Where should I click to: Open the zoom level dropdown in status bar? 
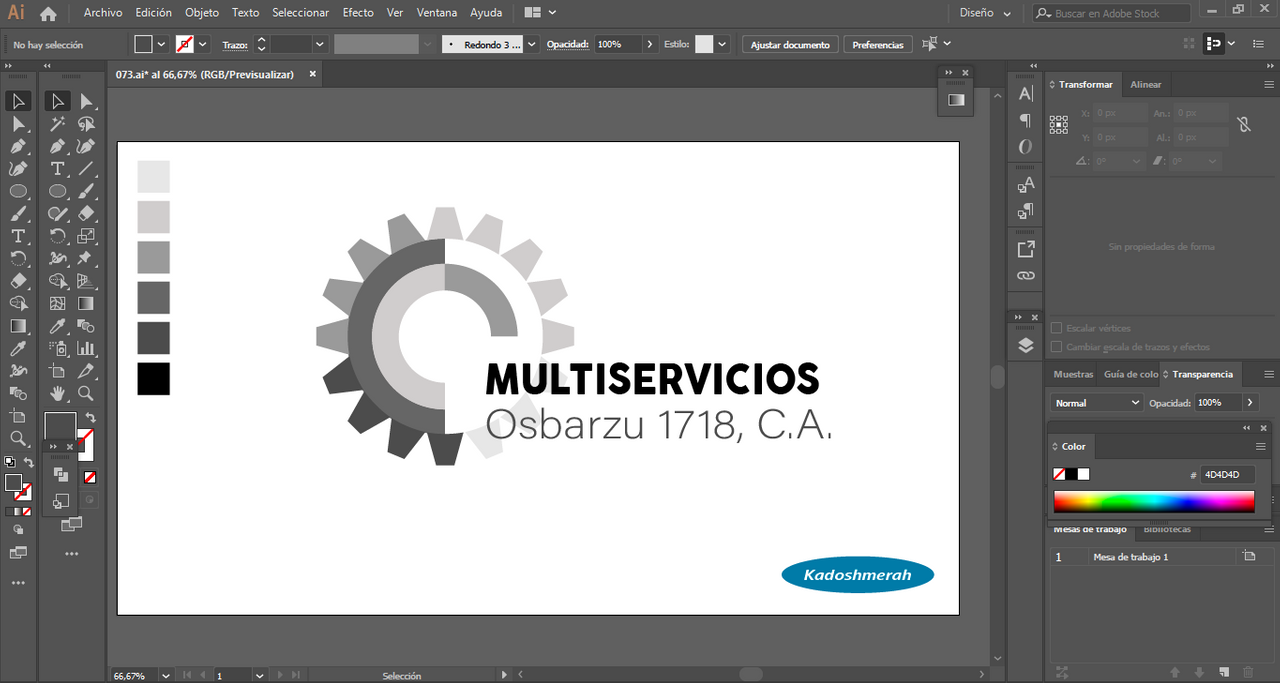(165, 676)
